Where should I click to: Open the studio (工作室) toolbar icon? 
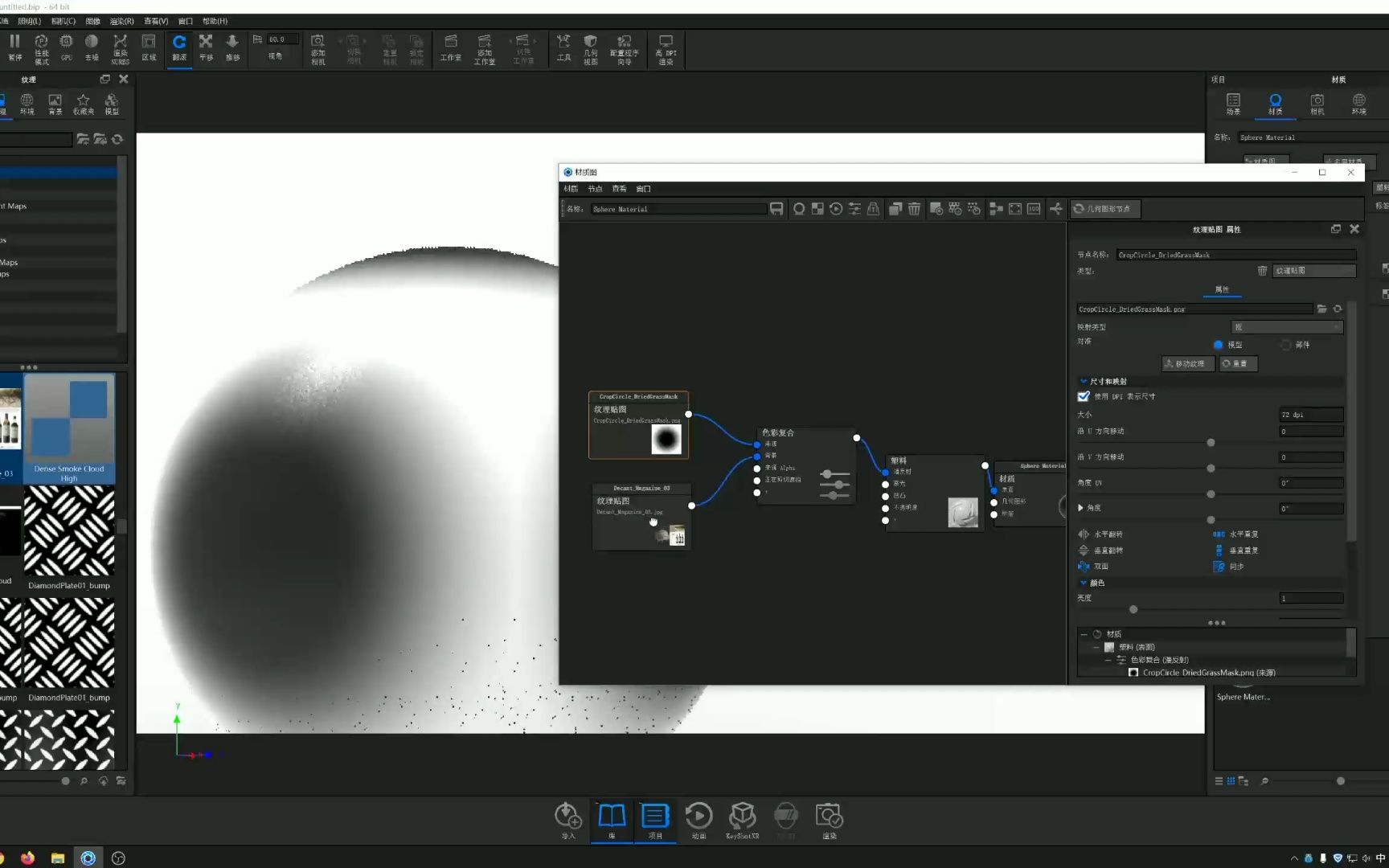tap(450, 47)
